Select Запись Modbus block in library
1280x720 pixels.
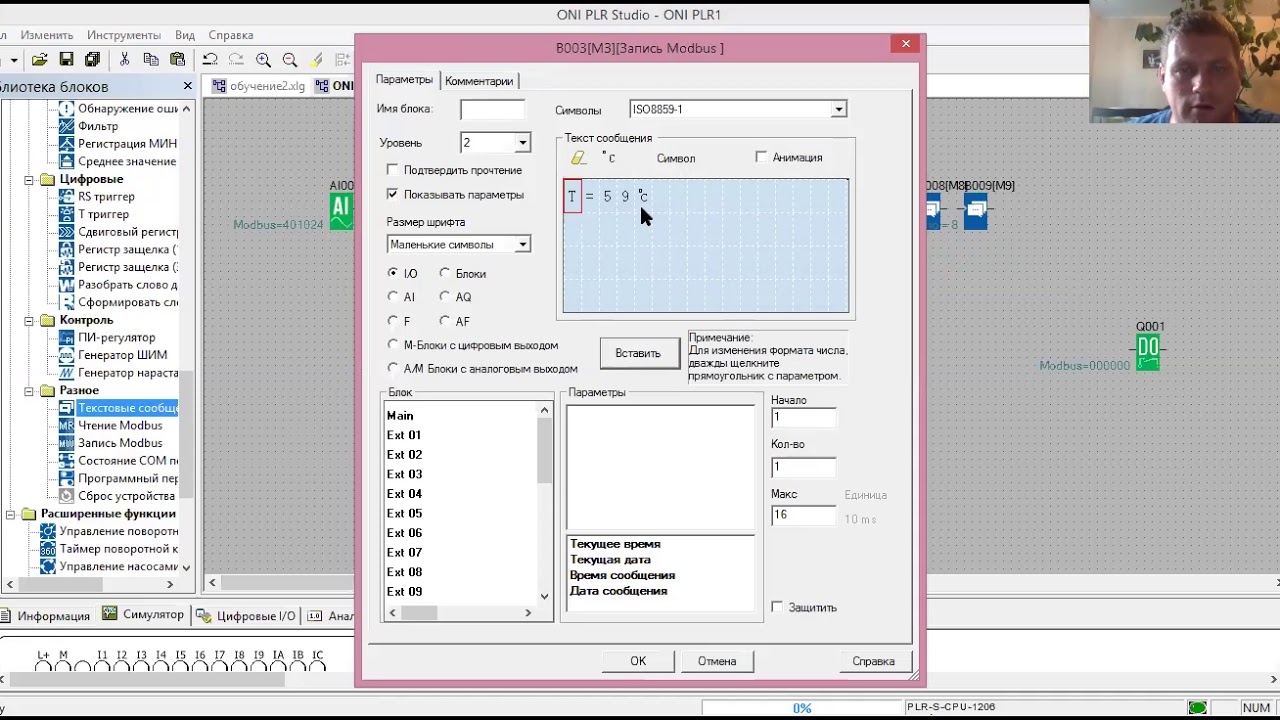tap(120, 443)
